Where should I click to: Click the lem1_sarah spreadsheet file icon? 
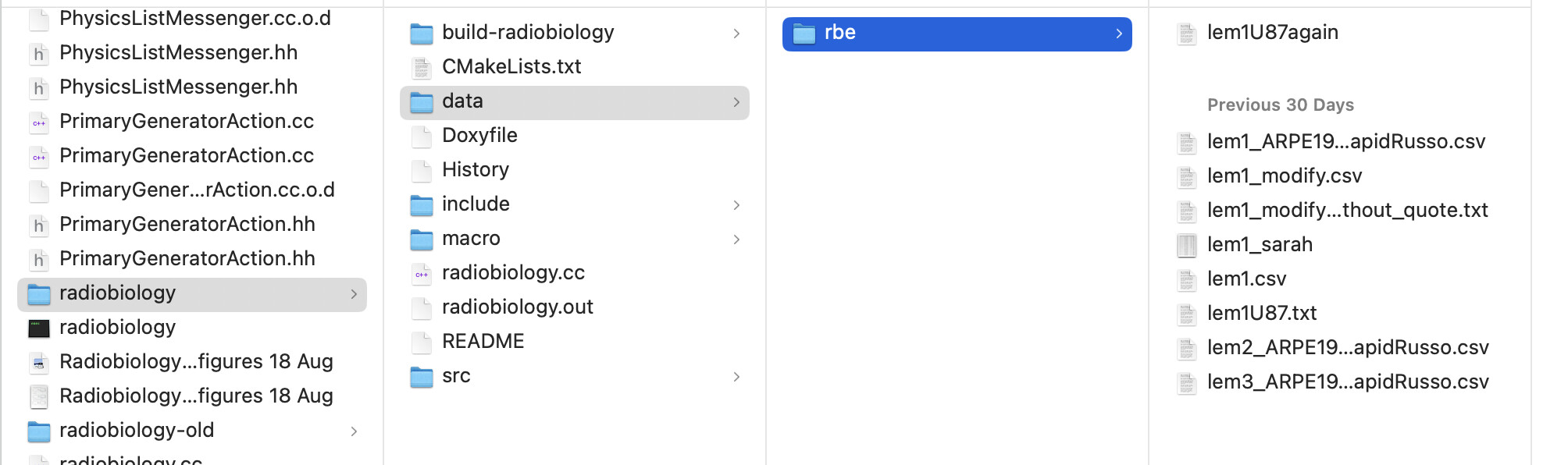1187,245
